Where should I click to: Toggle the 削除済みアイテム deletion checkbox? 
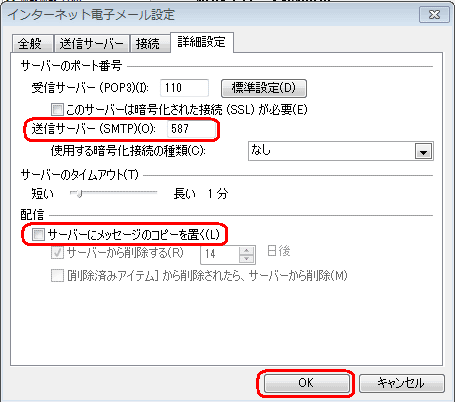[x=57, y=276]
